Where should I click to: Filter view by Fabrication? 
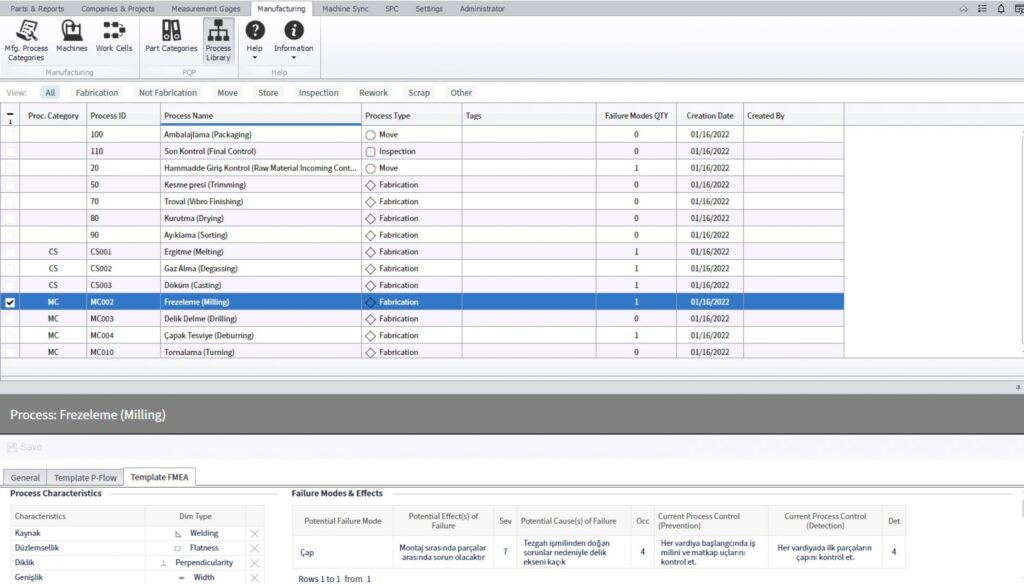pyautogui.click(x=97, y=93)
